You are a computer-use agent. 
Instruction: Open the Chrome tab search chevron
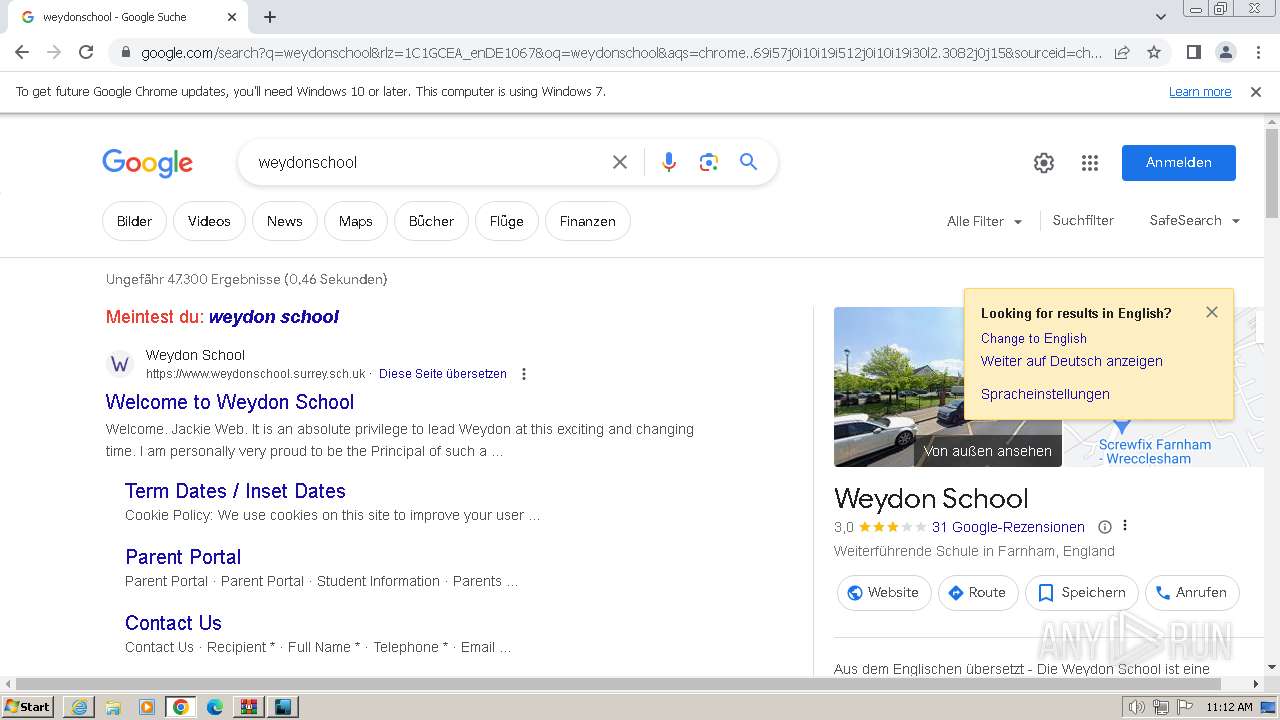pyautogui.click(x=1160, y=17)
